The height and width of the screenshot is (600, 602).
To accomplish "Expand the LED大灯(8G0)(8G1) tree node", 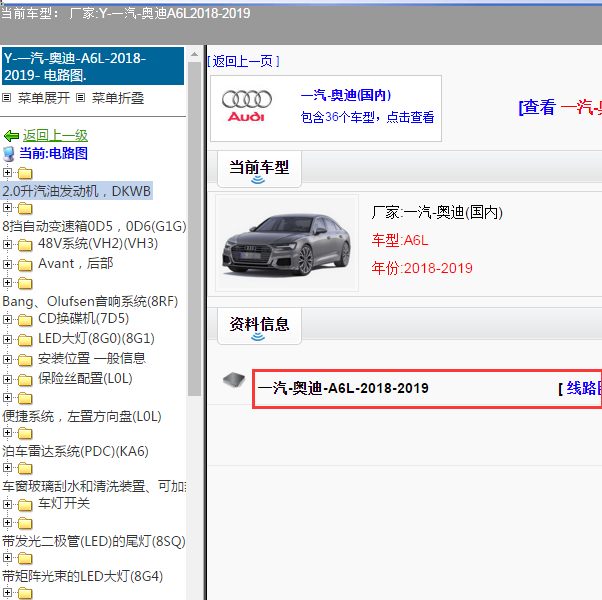I will click(x=7, y=339).
